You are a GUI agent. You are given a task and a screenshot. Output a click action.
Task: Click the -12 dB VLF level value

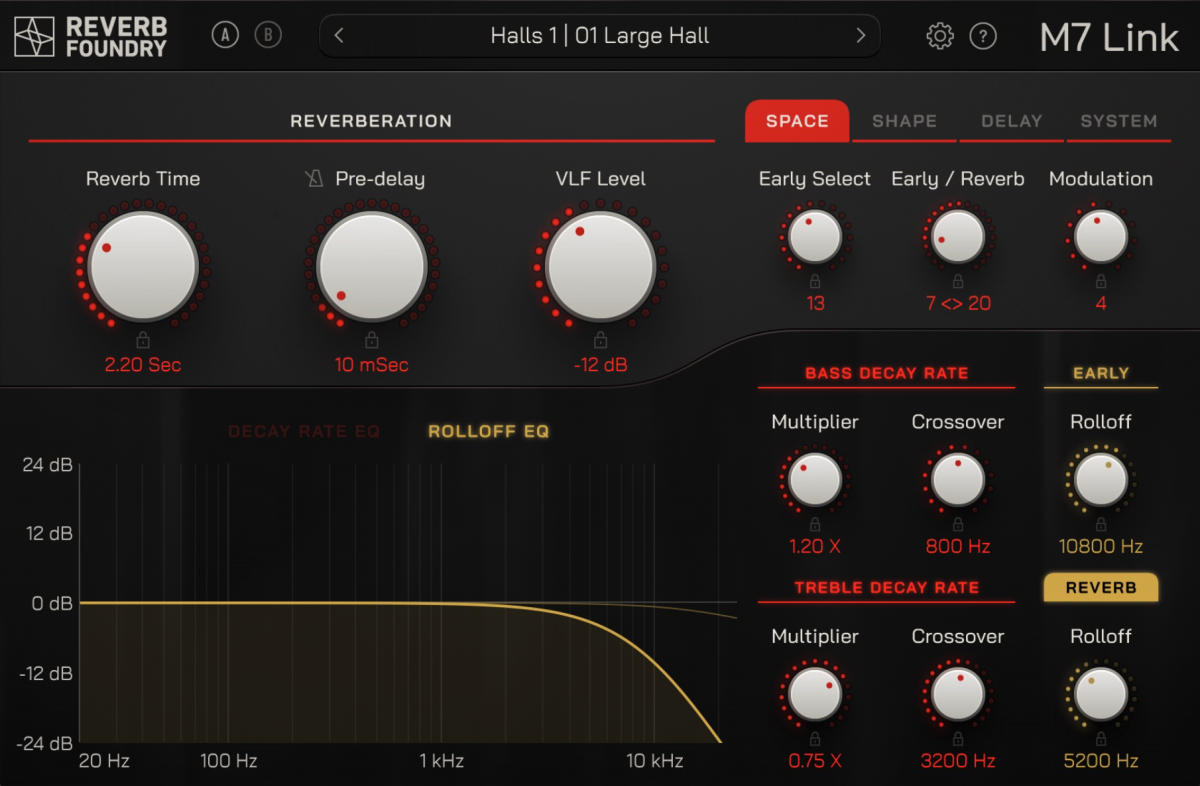pyautogui.click(x=600, y=365)
